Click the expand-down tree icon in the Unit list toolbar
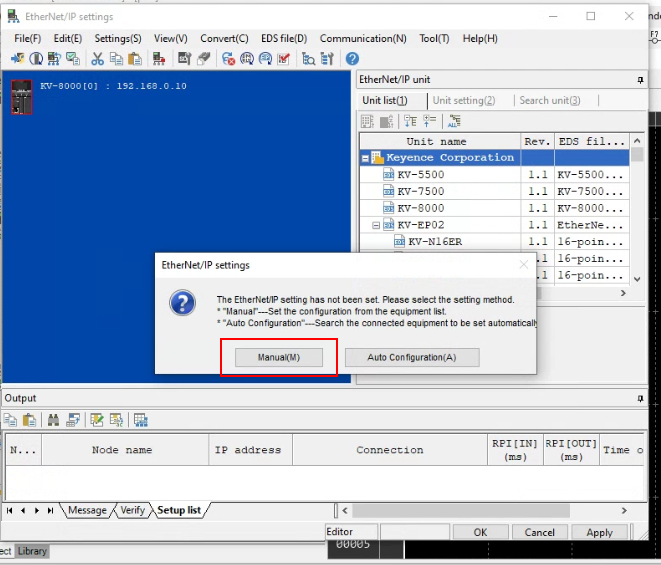Screen dimensions: 661x565 click(410, 121)
